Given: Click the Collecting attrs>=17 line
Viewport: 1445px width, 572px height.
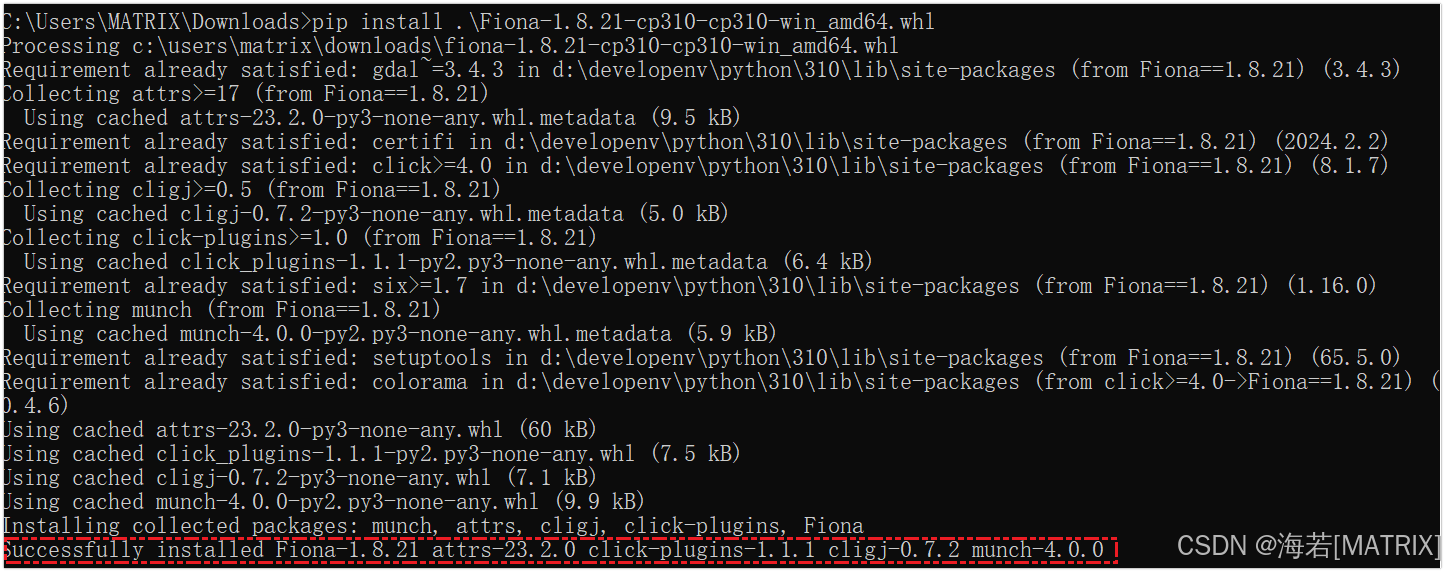Looking at the screenshot, I should click(x=245, y=94).
